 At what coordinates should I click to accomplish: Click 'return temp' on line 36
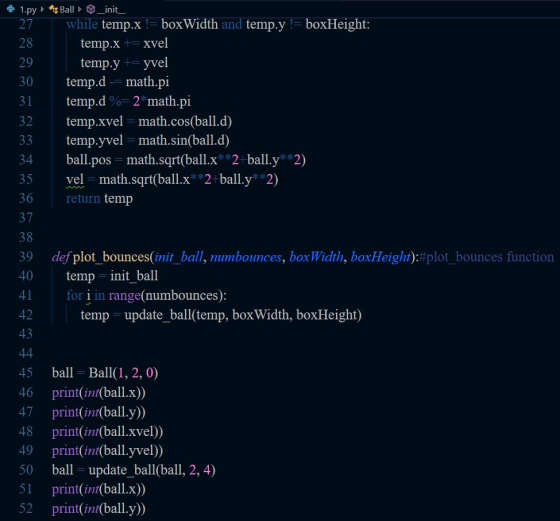tap(99, 199)
